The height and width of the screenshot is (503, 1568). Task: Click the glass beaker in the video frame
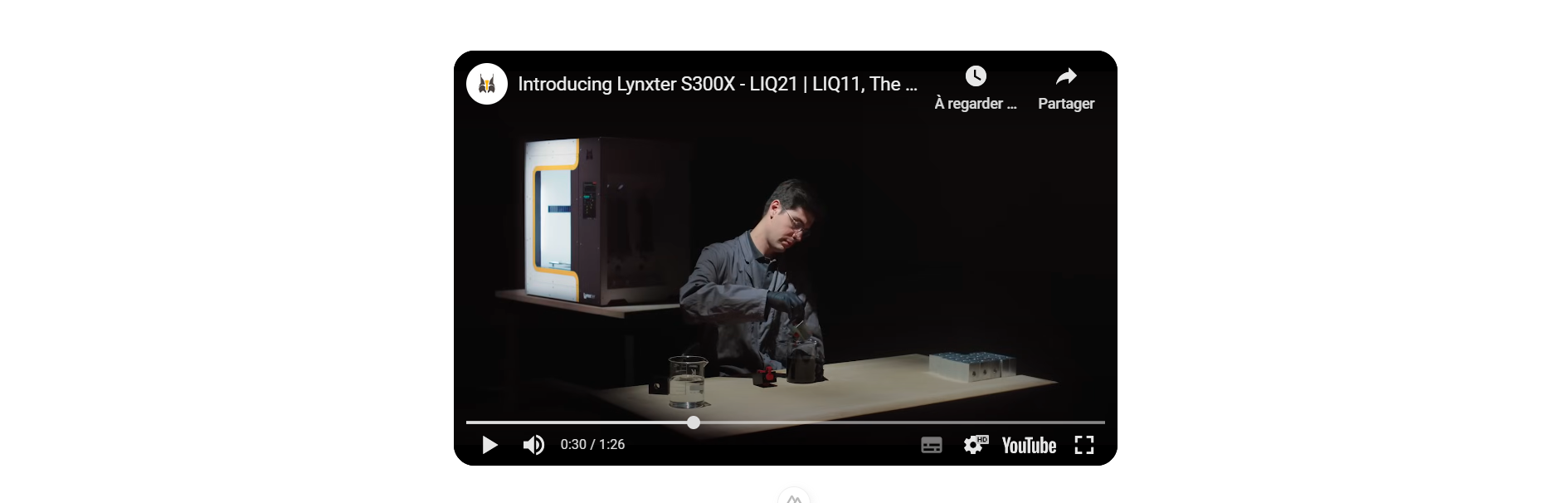(687, 382)
